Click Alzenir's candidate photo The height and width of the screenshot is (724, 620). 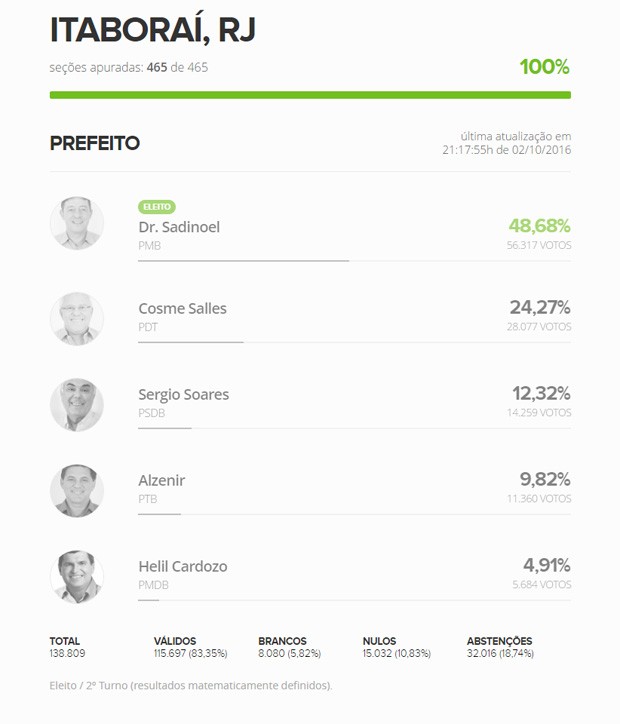point(77,490)
